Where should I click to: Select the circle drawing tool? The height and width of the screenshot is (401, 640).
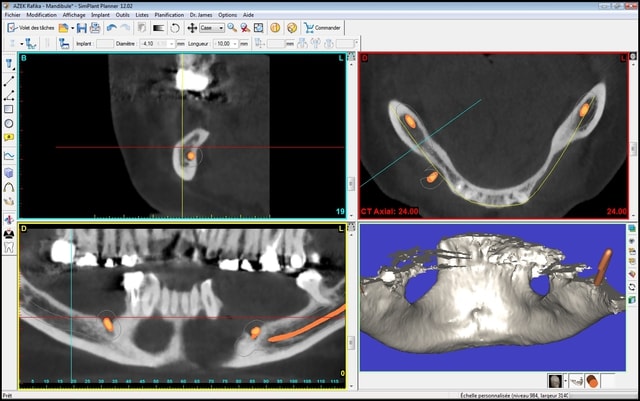click(9, 123)
